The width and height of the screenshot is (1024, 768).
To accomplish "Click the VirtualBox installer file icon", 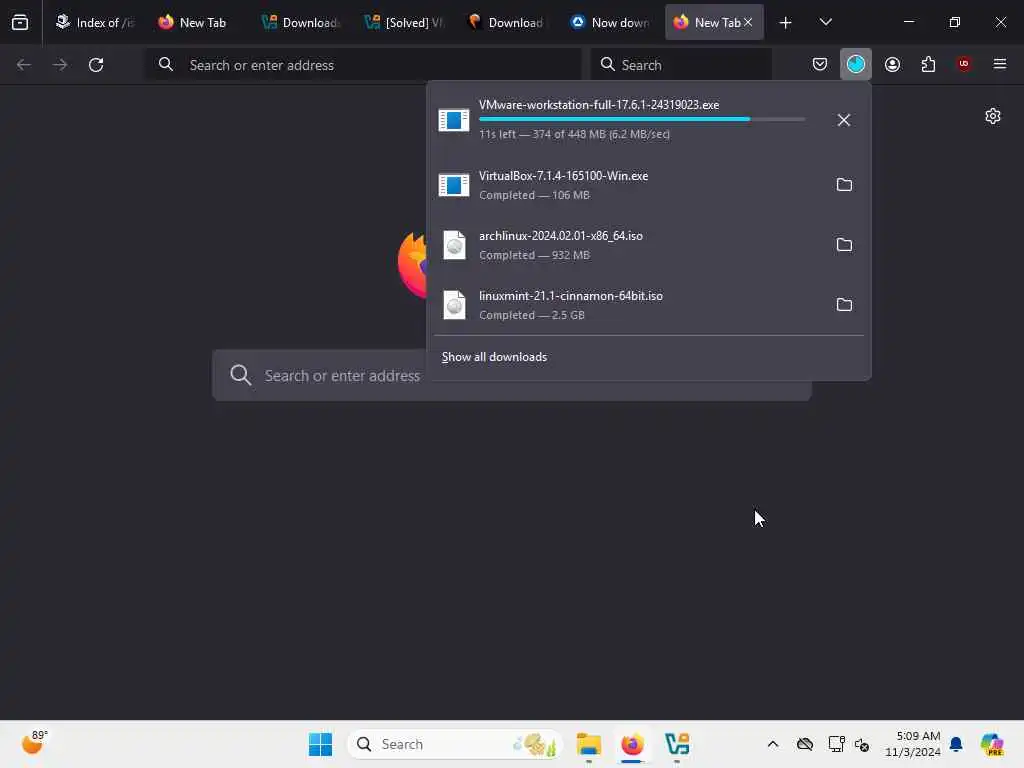I will point(454,185).
